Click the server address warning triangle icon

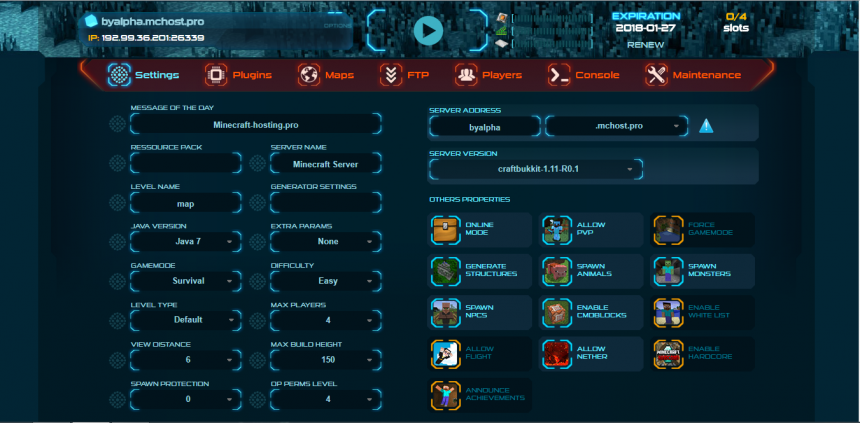(706, 126)
